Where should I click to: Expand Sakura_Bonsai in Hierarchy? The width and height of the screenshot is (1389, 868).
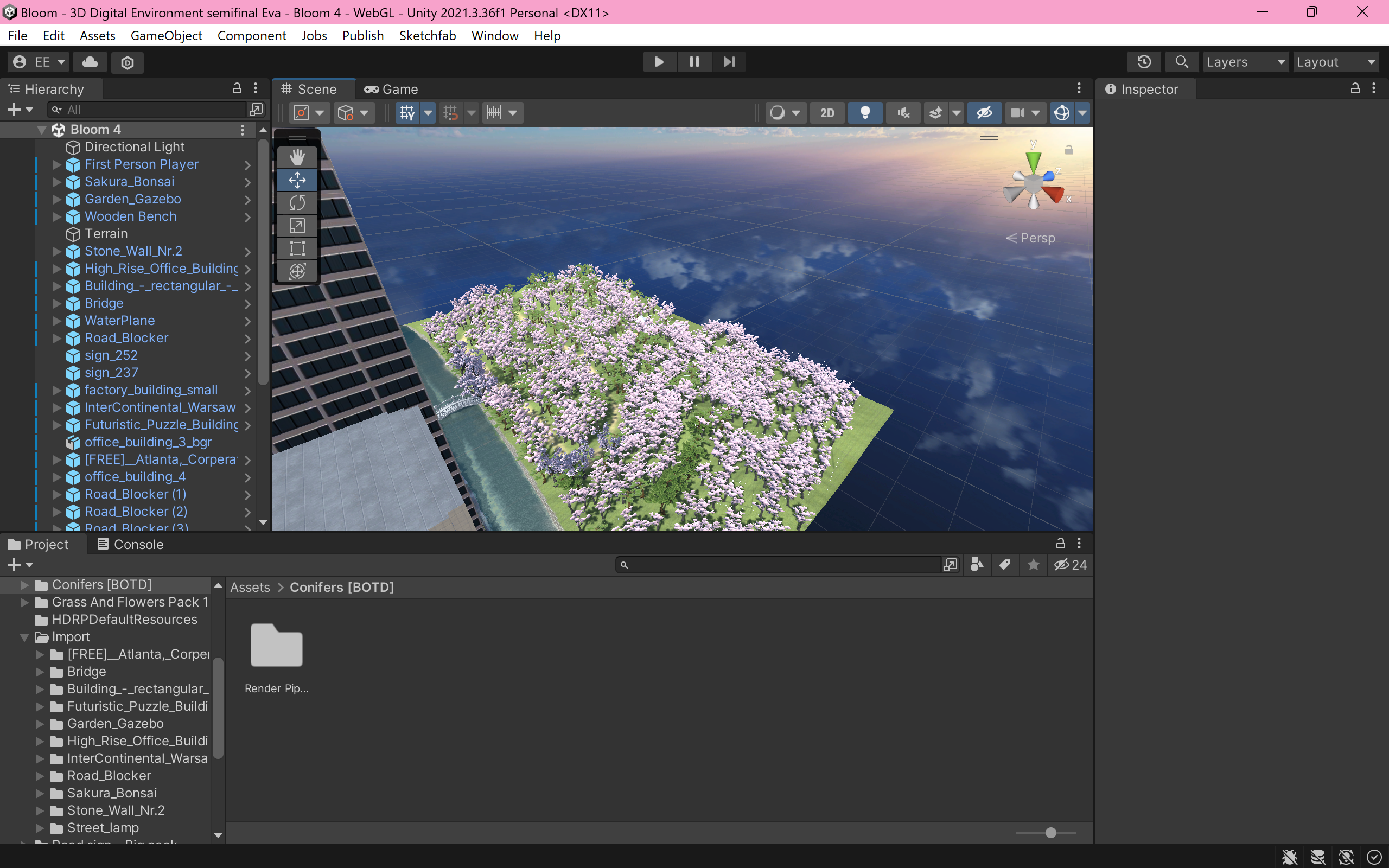tap(57, 182)
